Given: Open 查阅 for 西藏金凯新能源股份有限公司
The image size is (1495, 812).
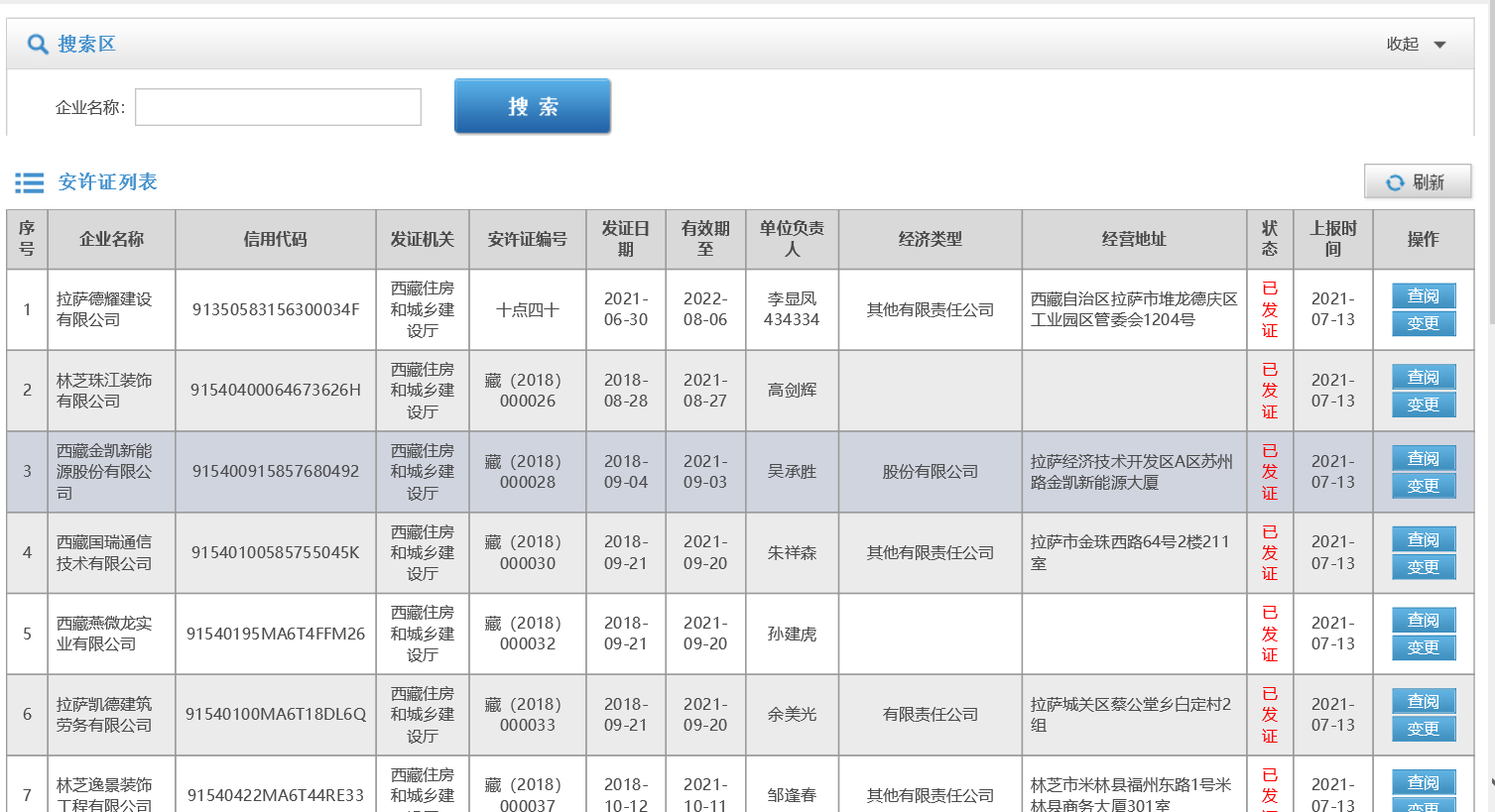Looking at the screenshot, I should (1423, 459).
